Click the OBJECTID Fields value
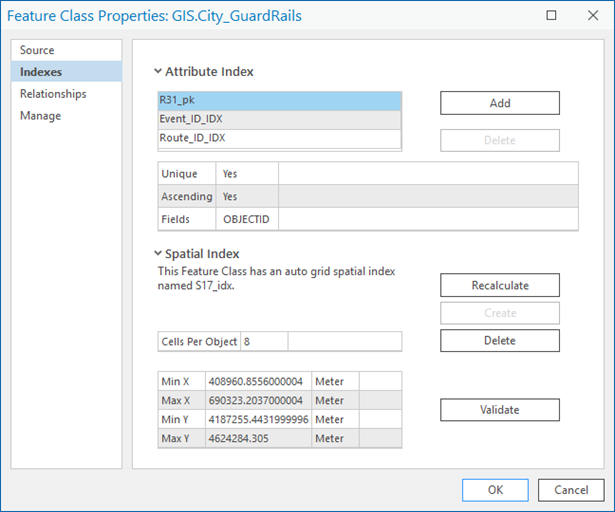The width and height of the screenshot is (615, 512). (x=246, y=219)
